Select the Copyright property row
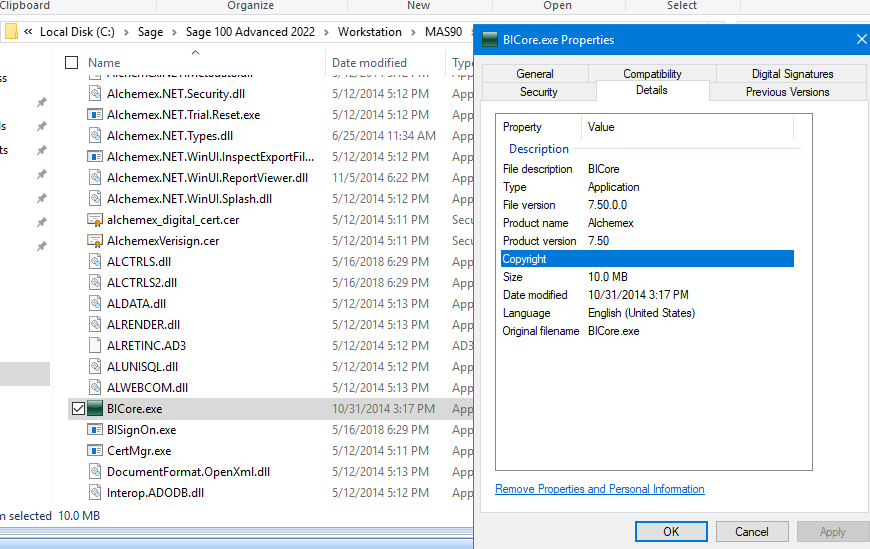 (648, 259)
